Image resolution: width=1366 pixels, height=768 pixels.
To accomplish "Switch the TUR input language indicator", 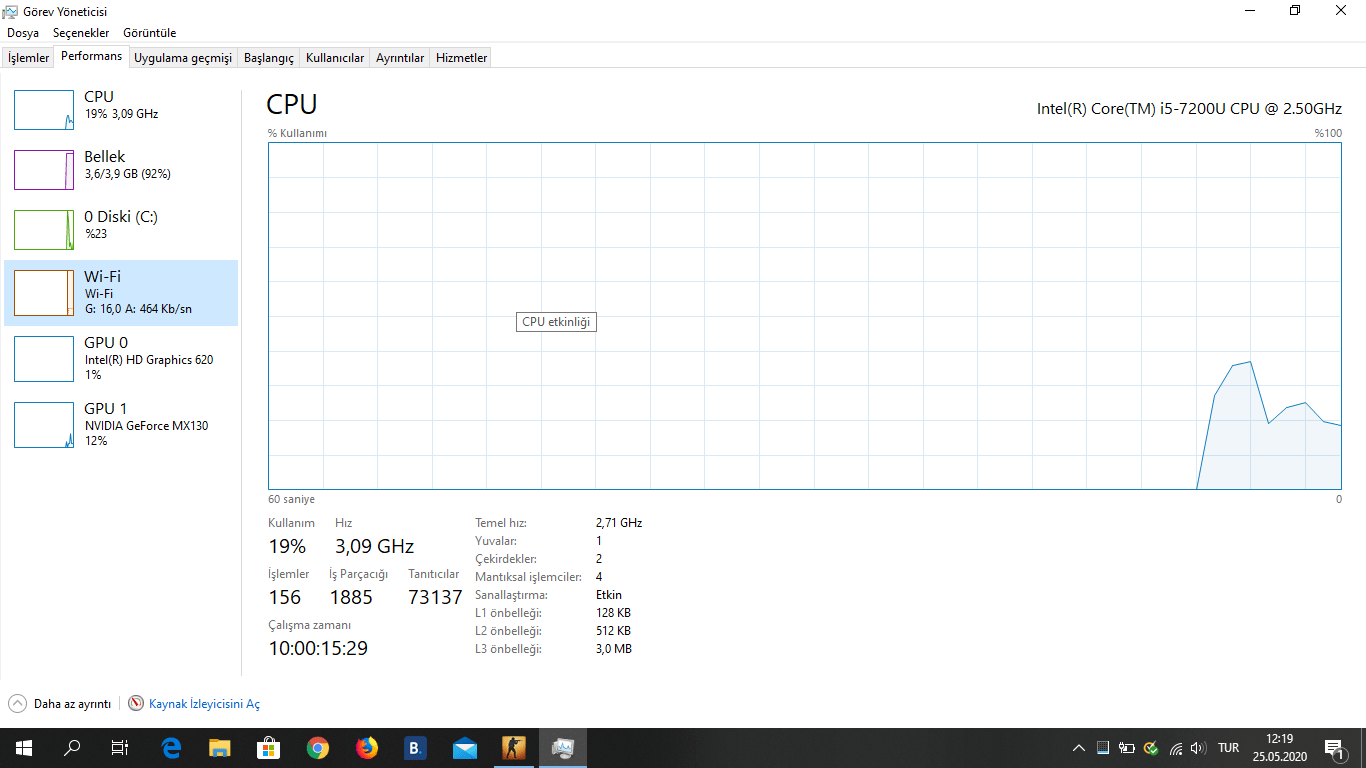I will (x=1229, y=748).
